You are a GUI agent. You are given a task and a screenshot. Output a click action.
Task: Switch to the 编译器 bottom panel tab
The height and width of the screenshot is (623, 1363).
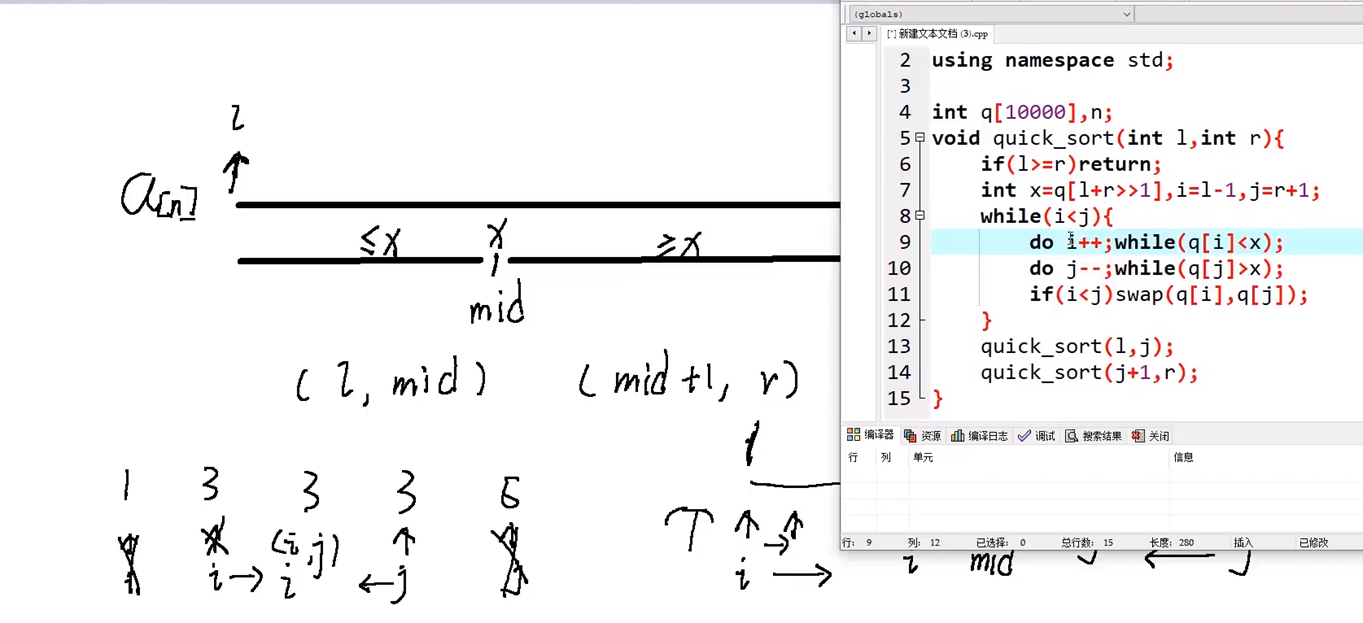pyautogui.click(x=871, y=436)
